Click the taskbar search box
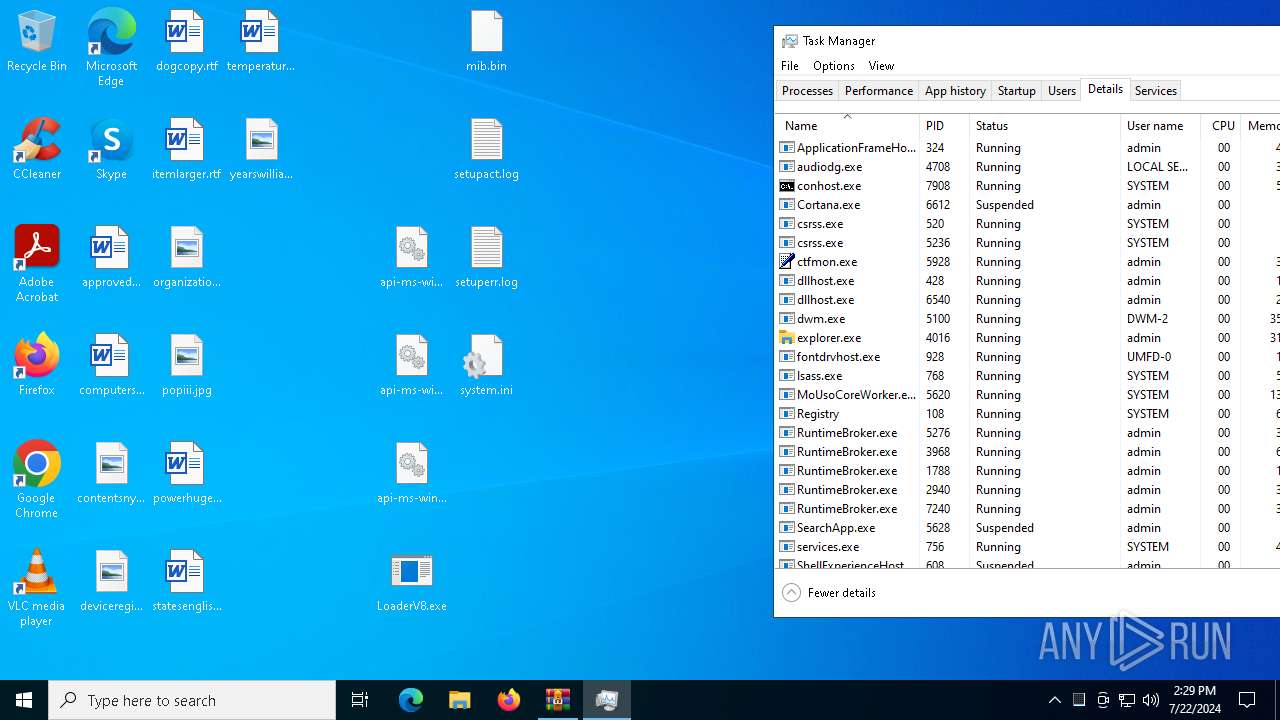 pos(192,700)
